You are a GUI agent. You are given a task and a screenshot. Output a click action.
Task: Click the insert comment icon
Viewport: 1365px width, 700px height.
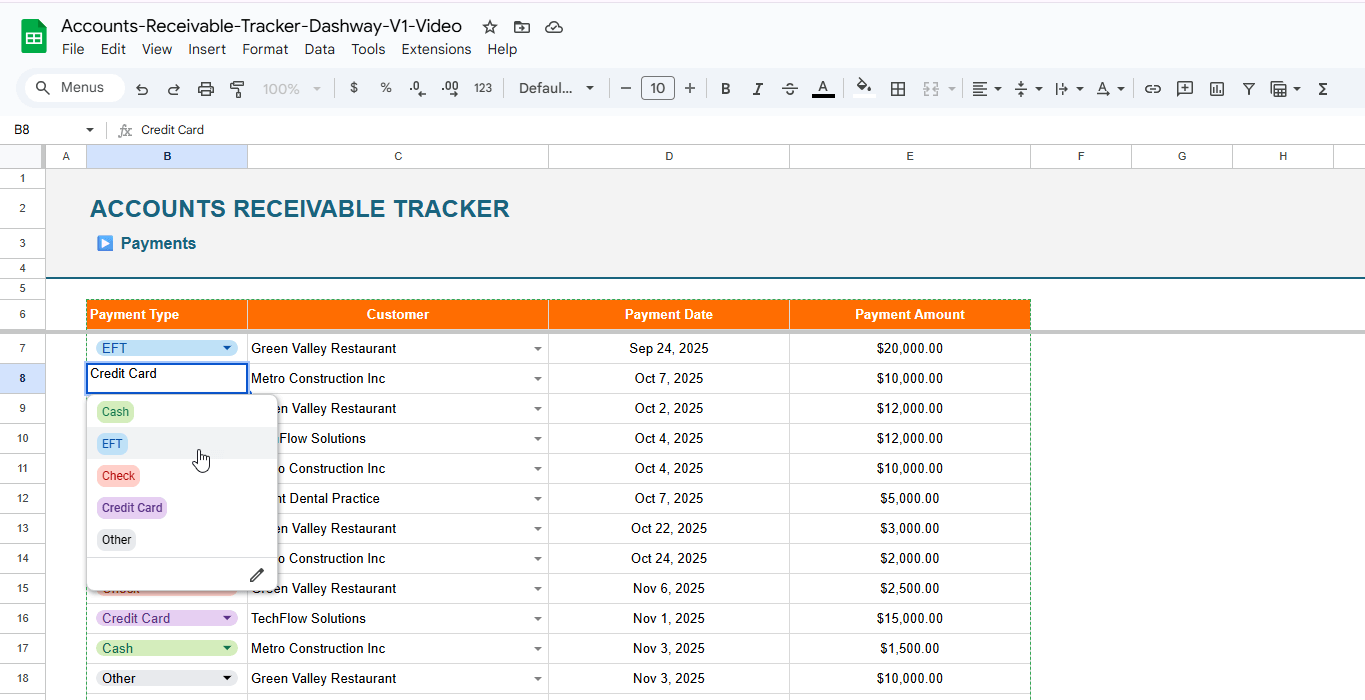(x=1185, y=89)
